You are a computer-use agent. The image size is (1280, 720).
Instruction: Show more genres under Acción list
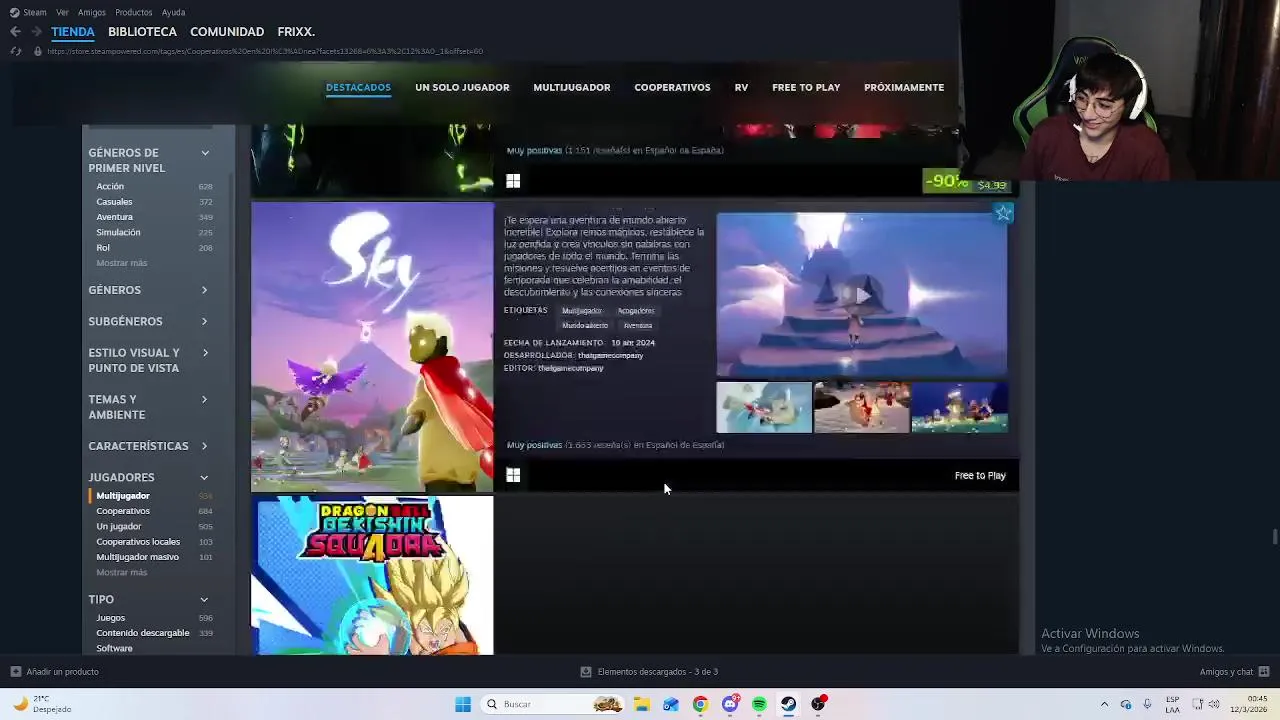pyautogui.click(x=122, y=263)
